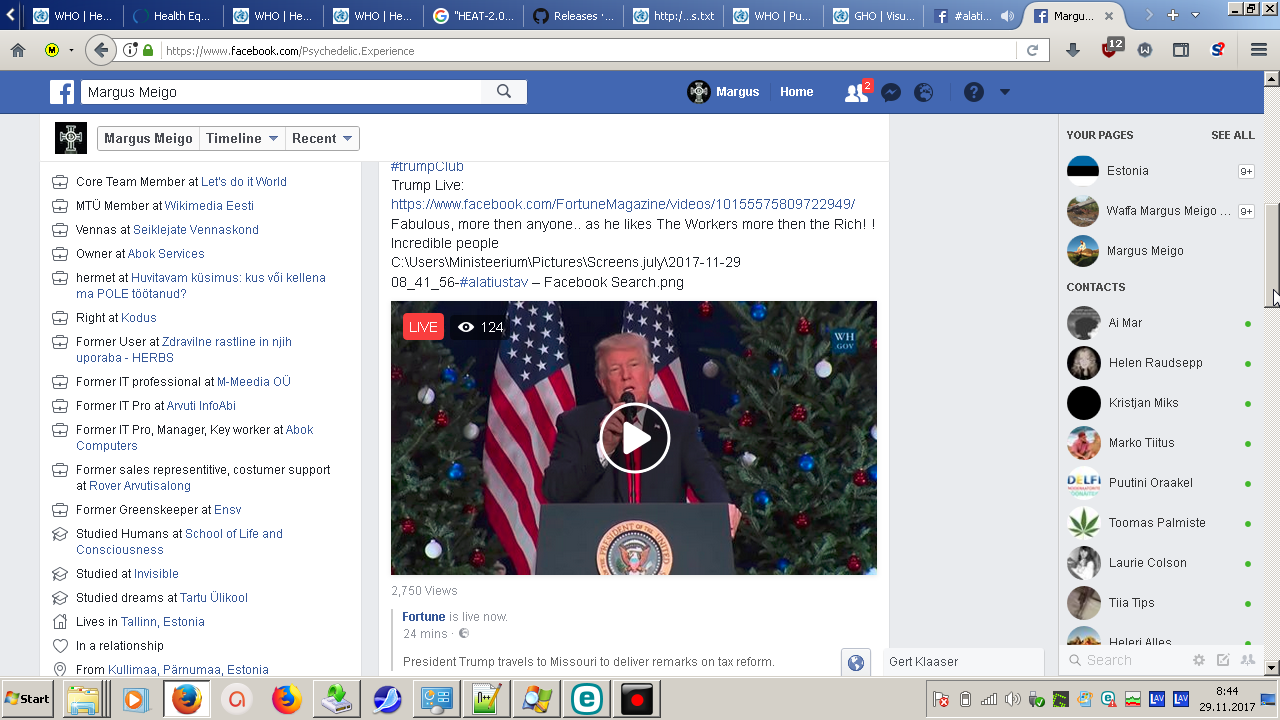Go to Firefox home page icon

18,50
